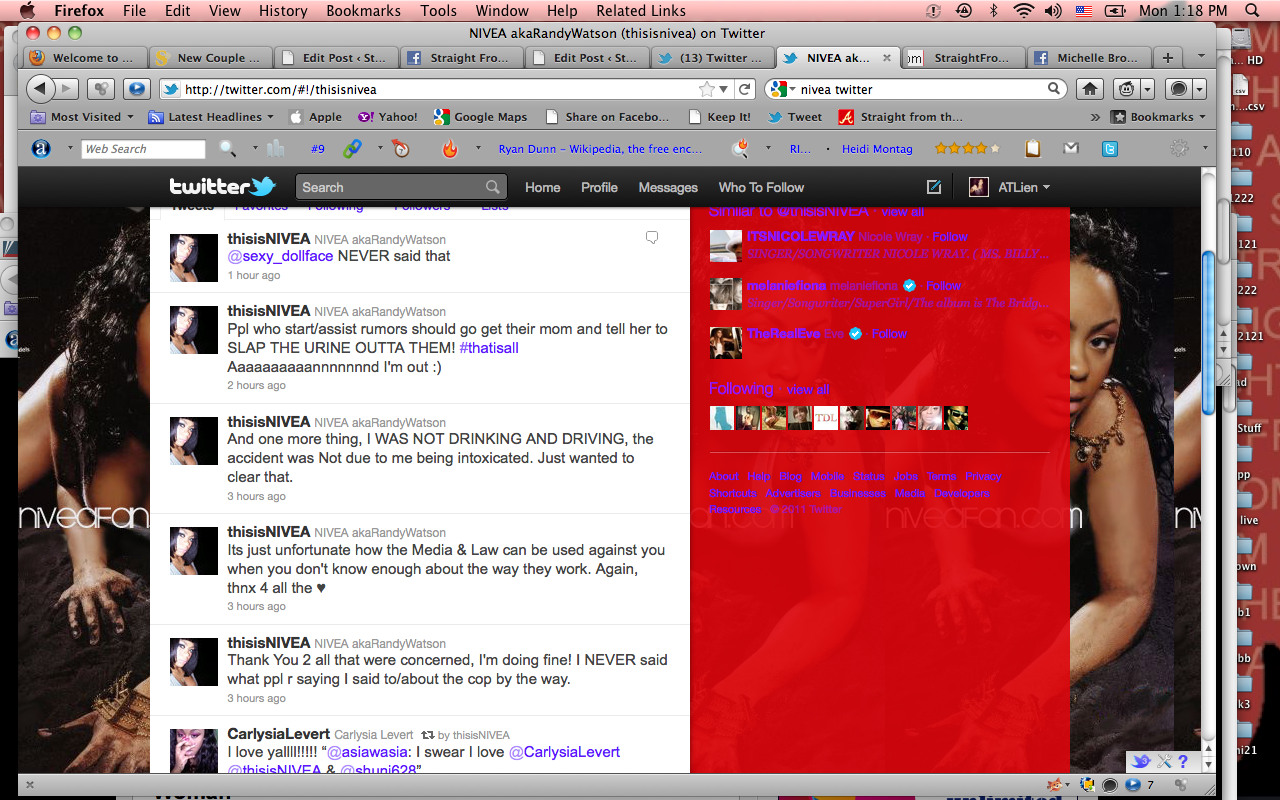Click the envelope mail icon in the toolbar
Image resolution: width=1280 pixels, height=800 pixels.
point(1071,149)
